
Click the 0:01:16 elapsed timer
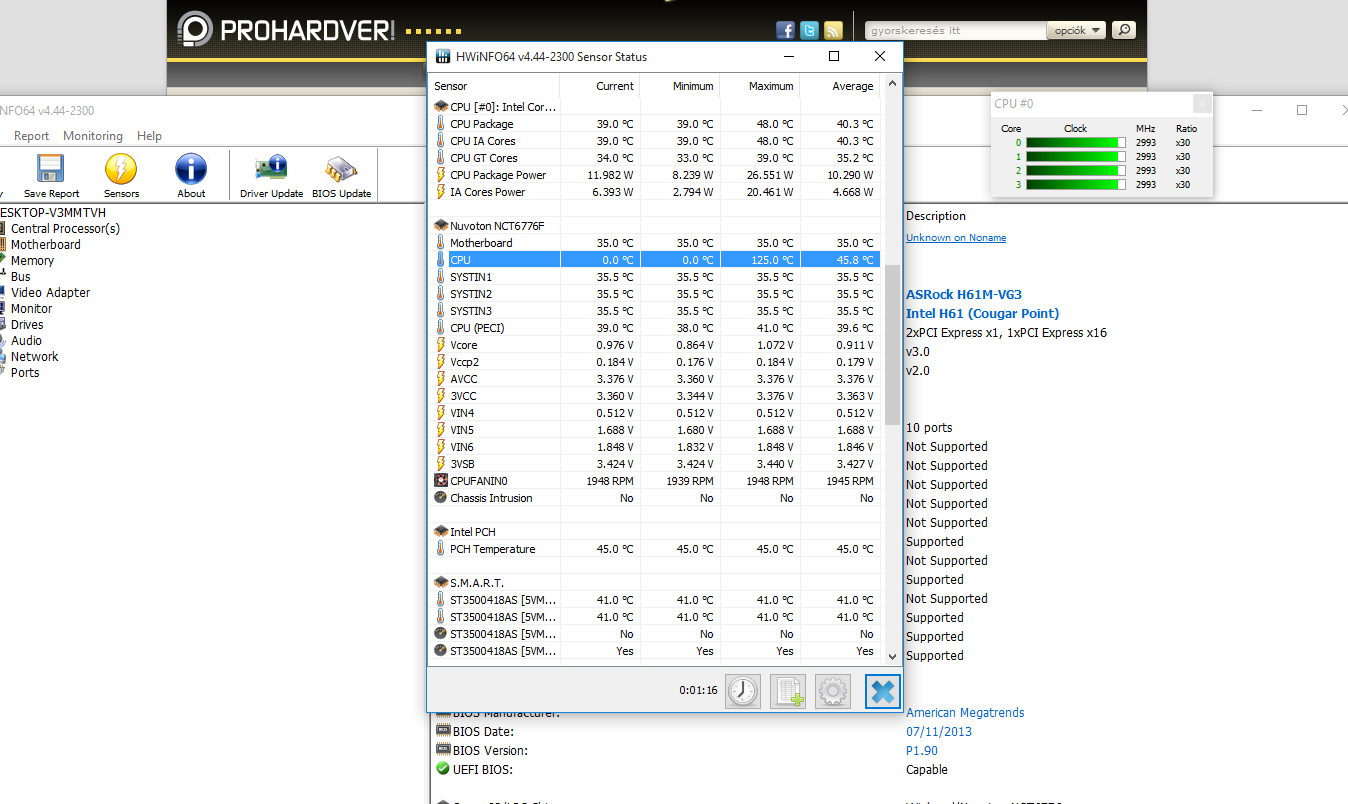point(698,691)
